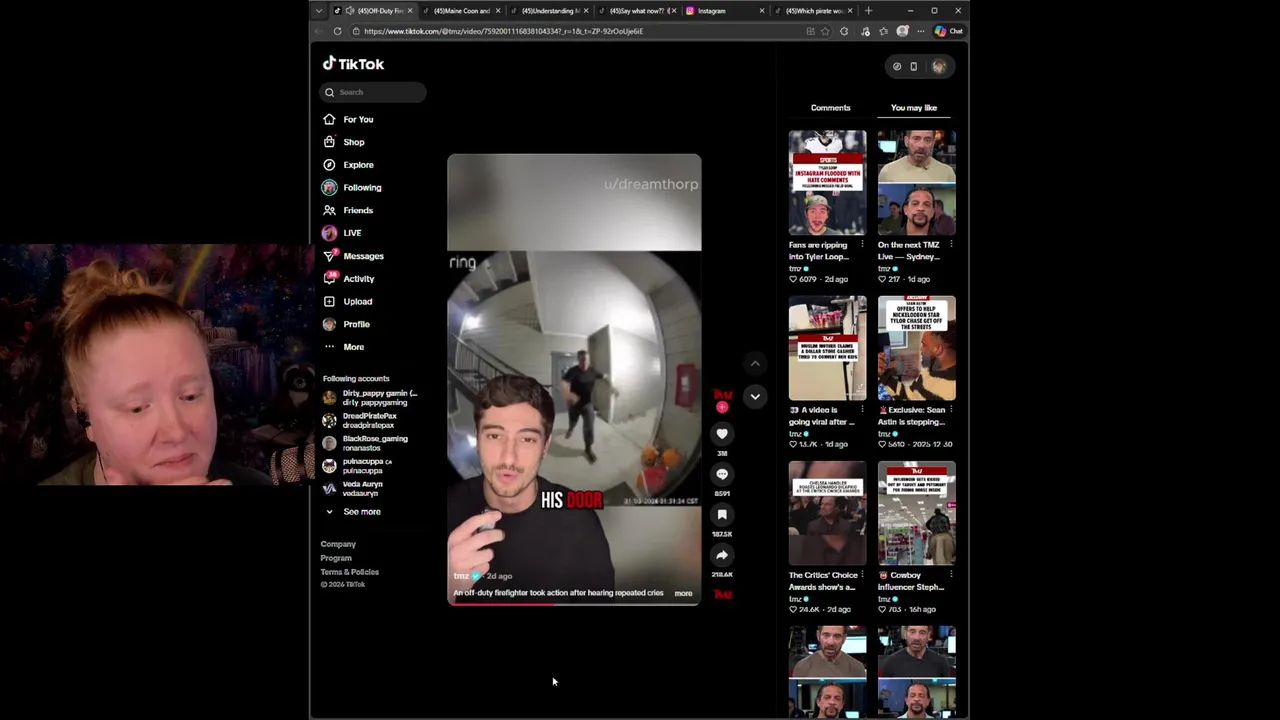Viewport: 1280px width, 720px height.
Task: Open the video going viral thumbnail
Action: pos(827,348)
